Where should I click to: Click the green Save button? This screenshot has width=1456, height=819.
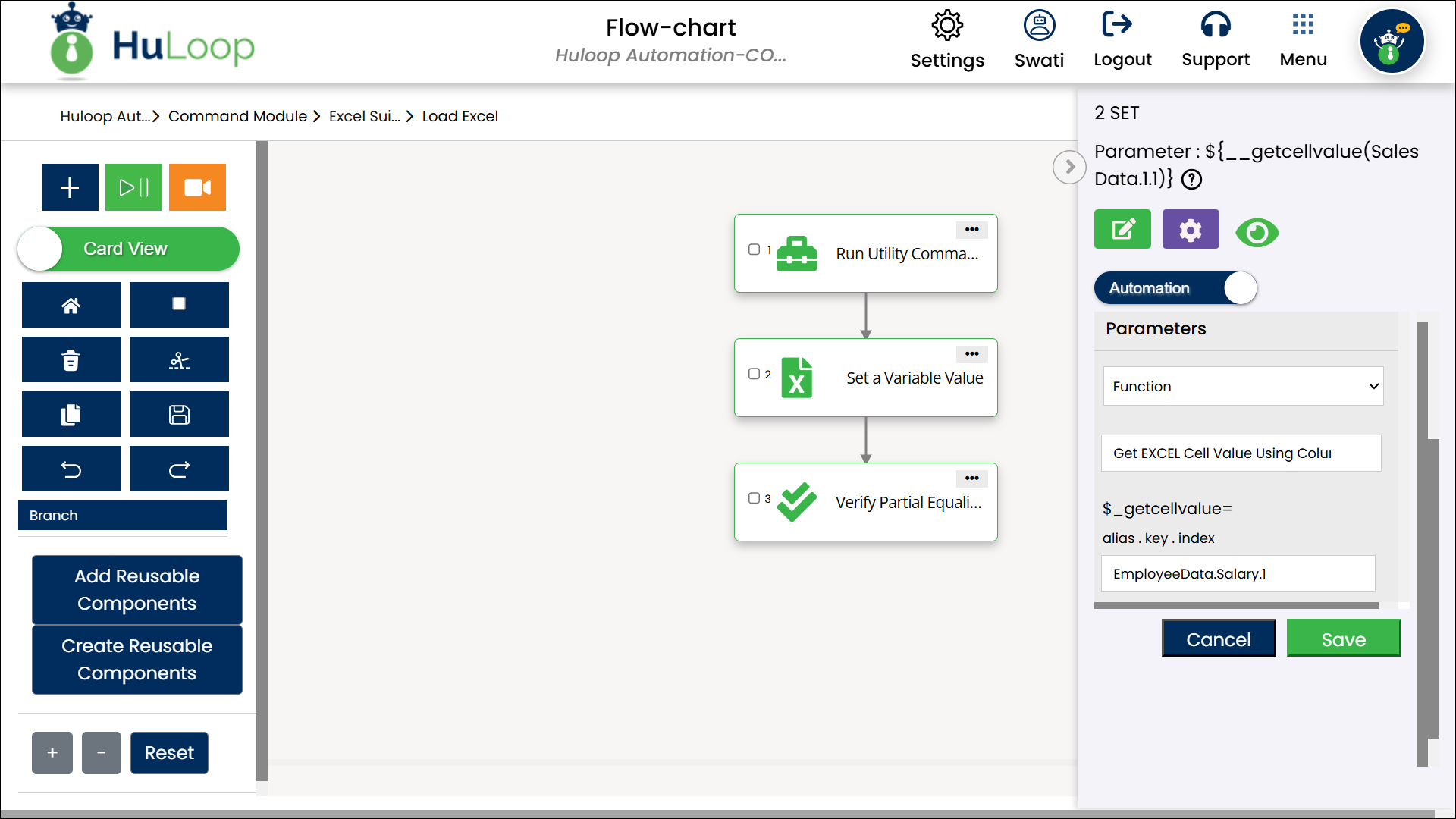coord(1343,639)
